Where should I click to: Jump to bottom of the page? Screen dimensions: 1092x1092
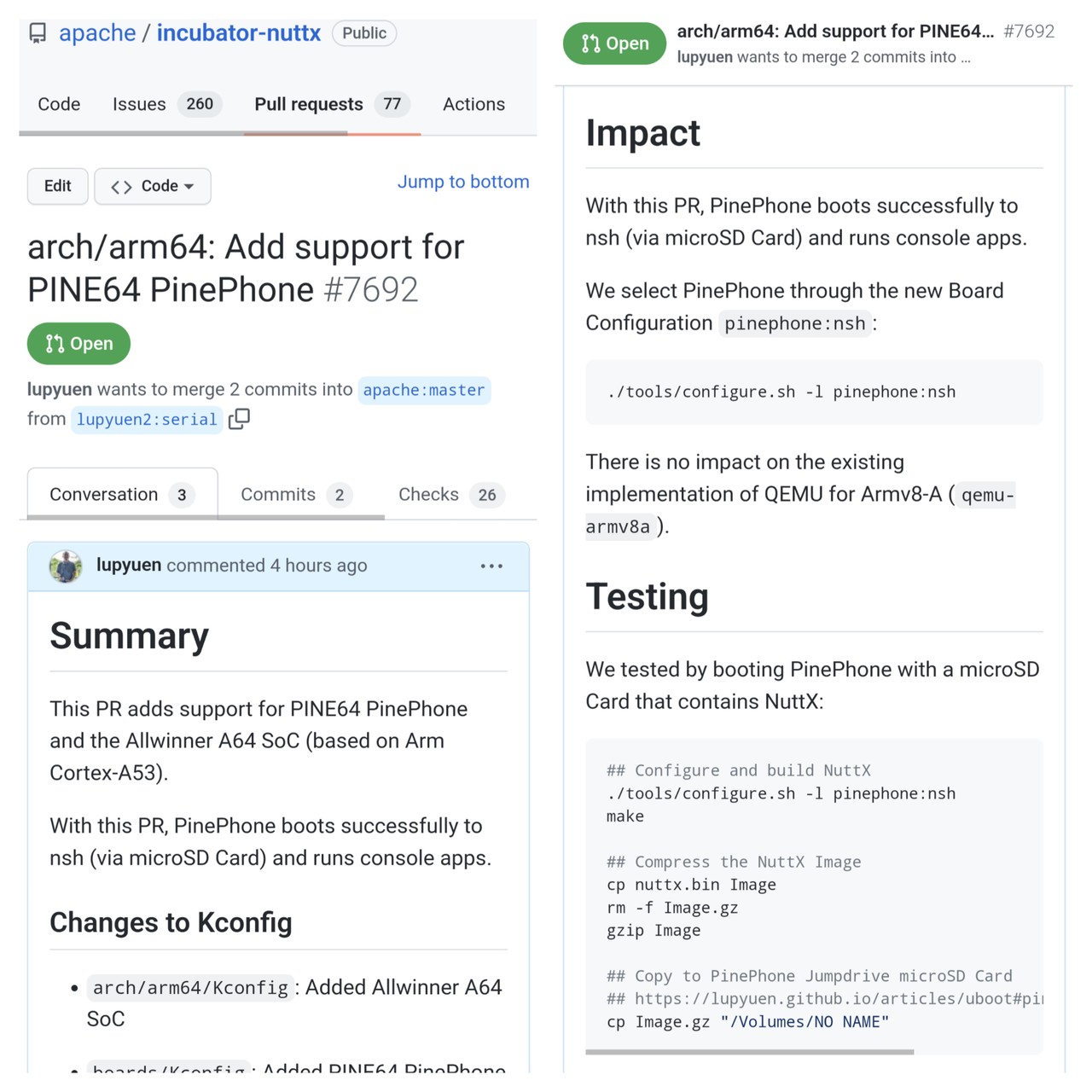tap(463, 182)
